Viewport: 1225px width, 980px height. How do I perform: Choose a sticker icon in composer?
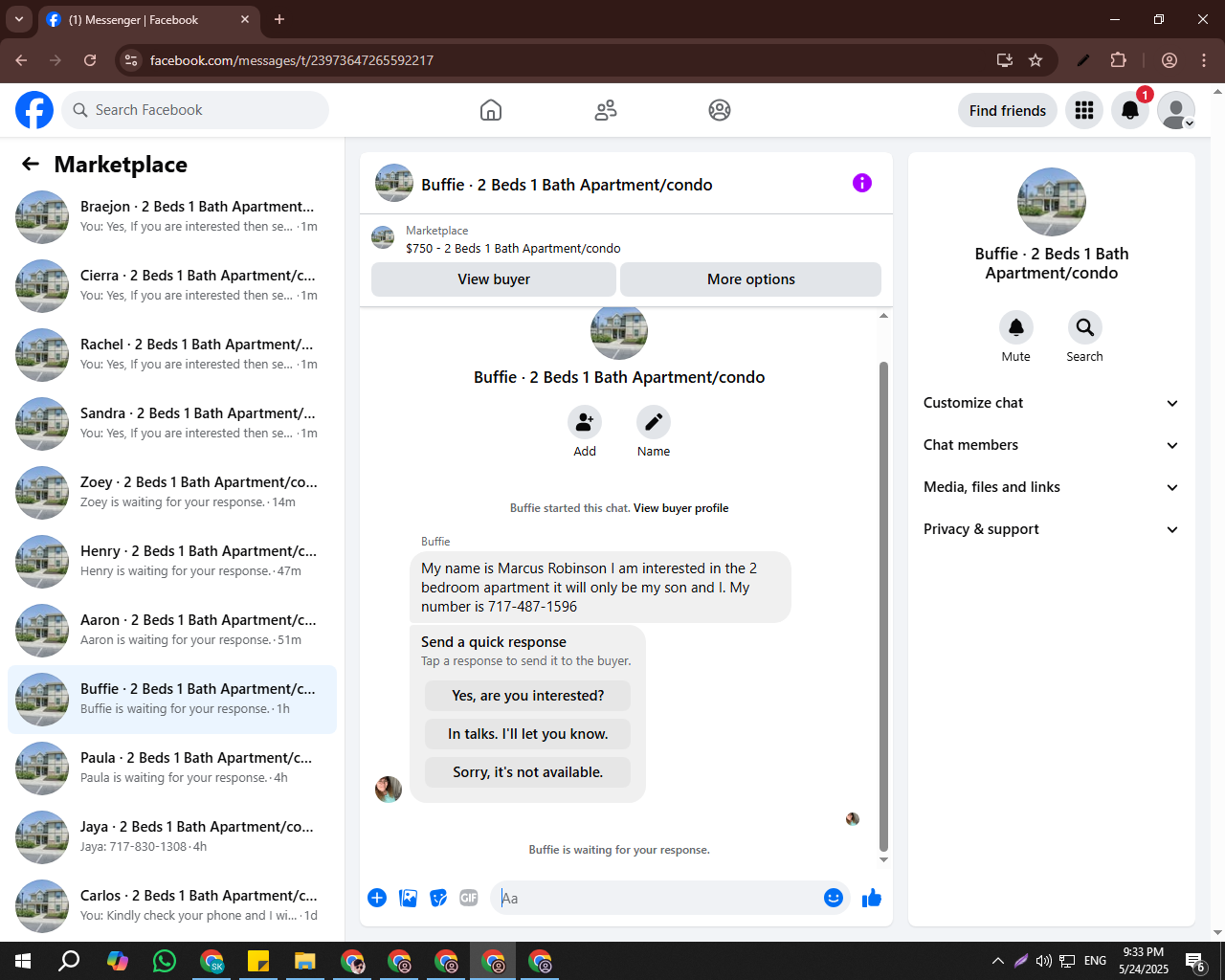coord(438,898)
